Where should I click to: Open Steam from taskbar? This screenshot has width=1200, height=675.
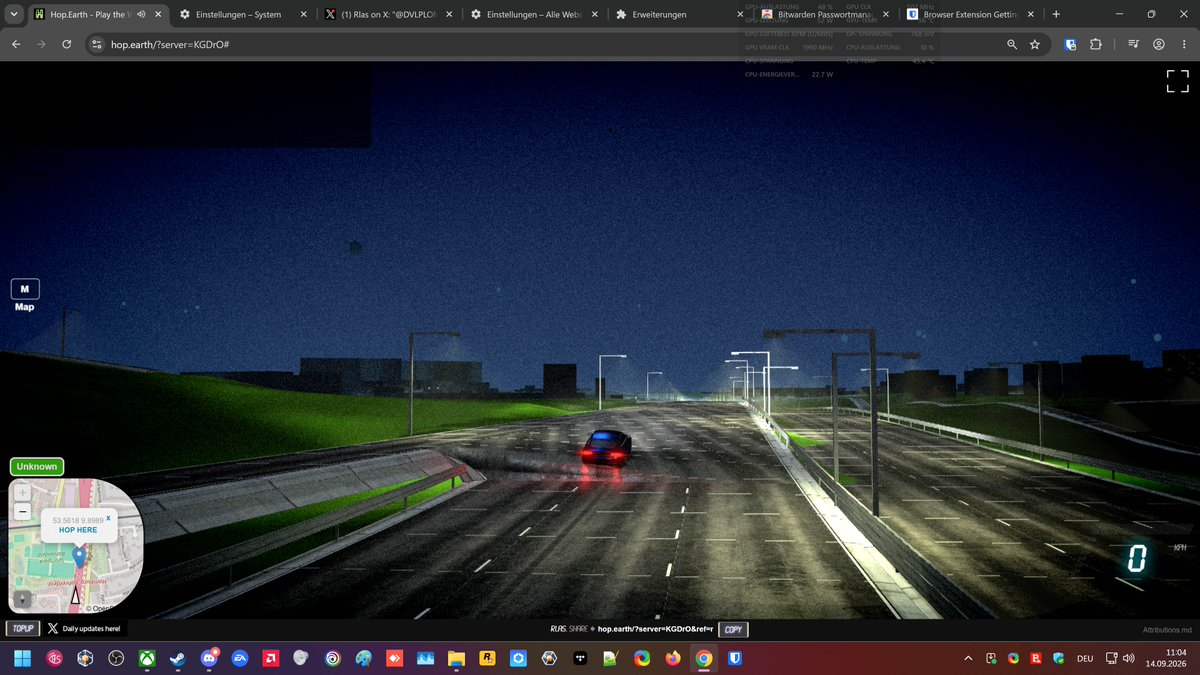(x=178, y=659)
